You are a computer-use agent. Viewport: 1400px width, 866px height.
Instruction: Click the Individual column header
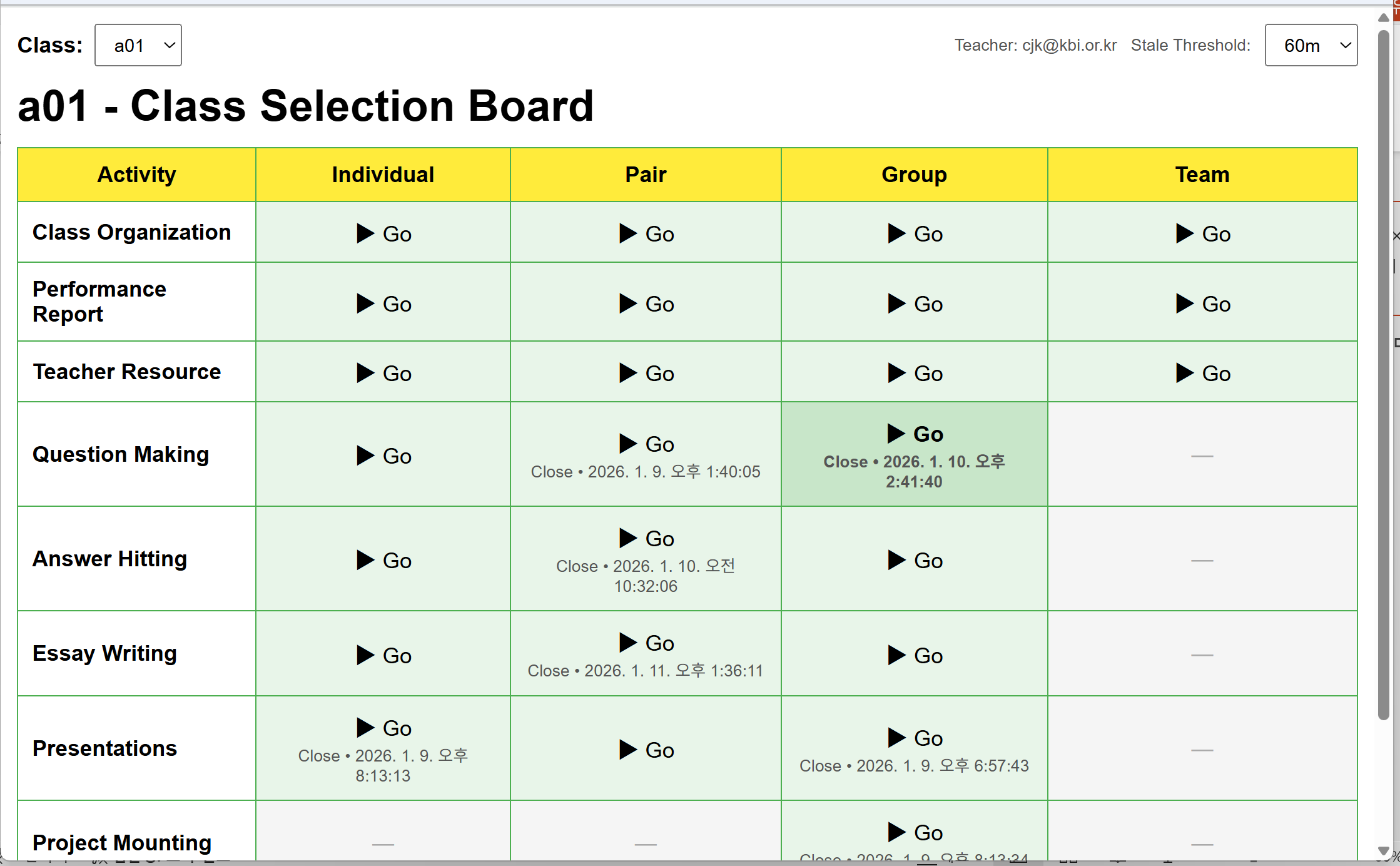pyautogui.click(x=383, y=175)
